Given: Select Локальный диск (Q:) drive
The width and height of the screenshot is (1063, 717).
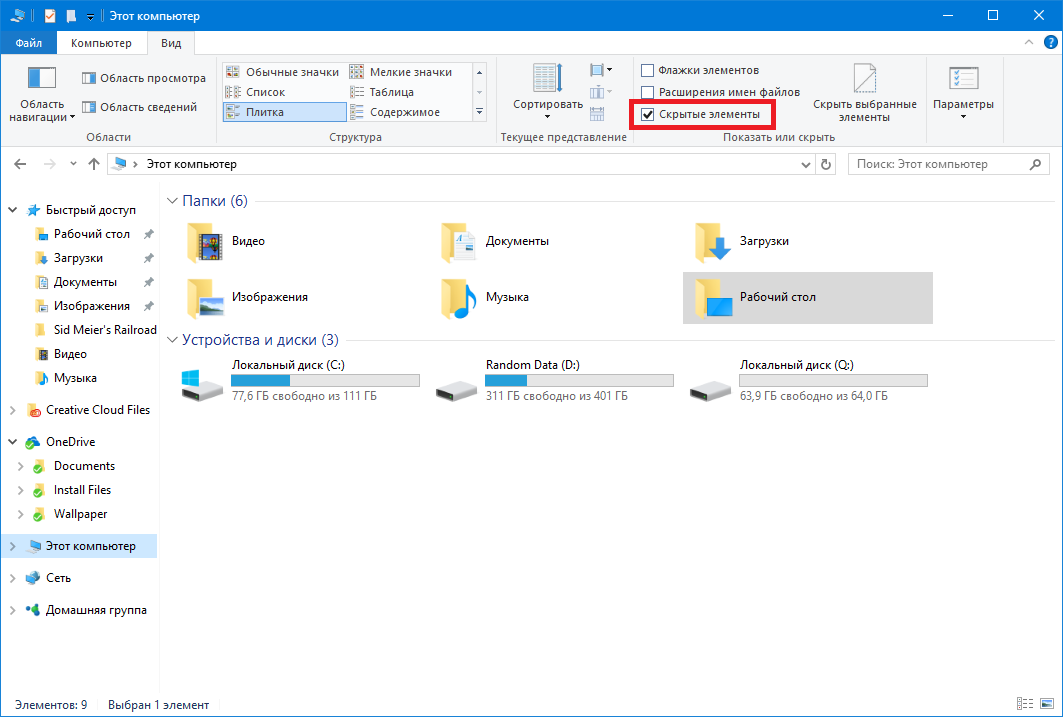Looking at the screenshot, I should (x=808, y=381).
